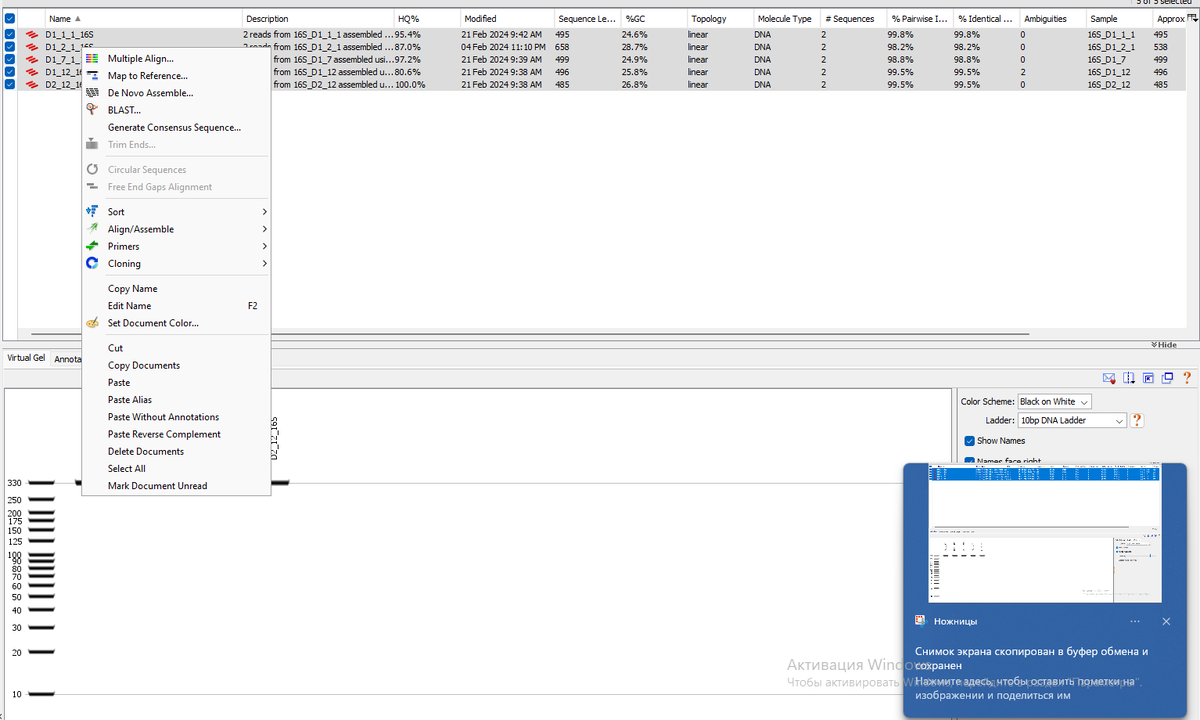This screenshot has width=1200, height=720.
Task: Sort by the Molecule Type column header
Action: coord(787,18)
